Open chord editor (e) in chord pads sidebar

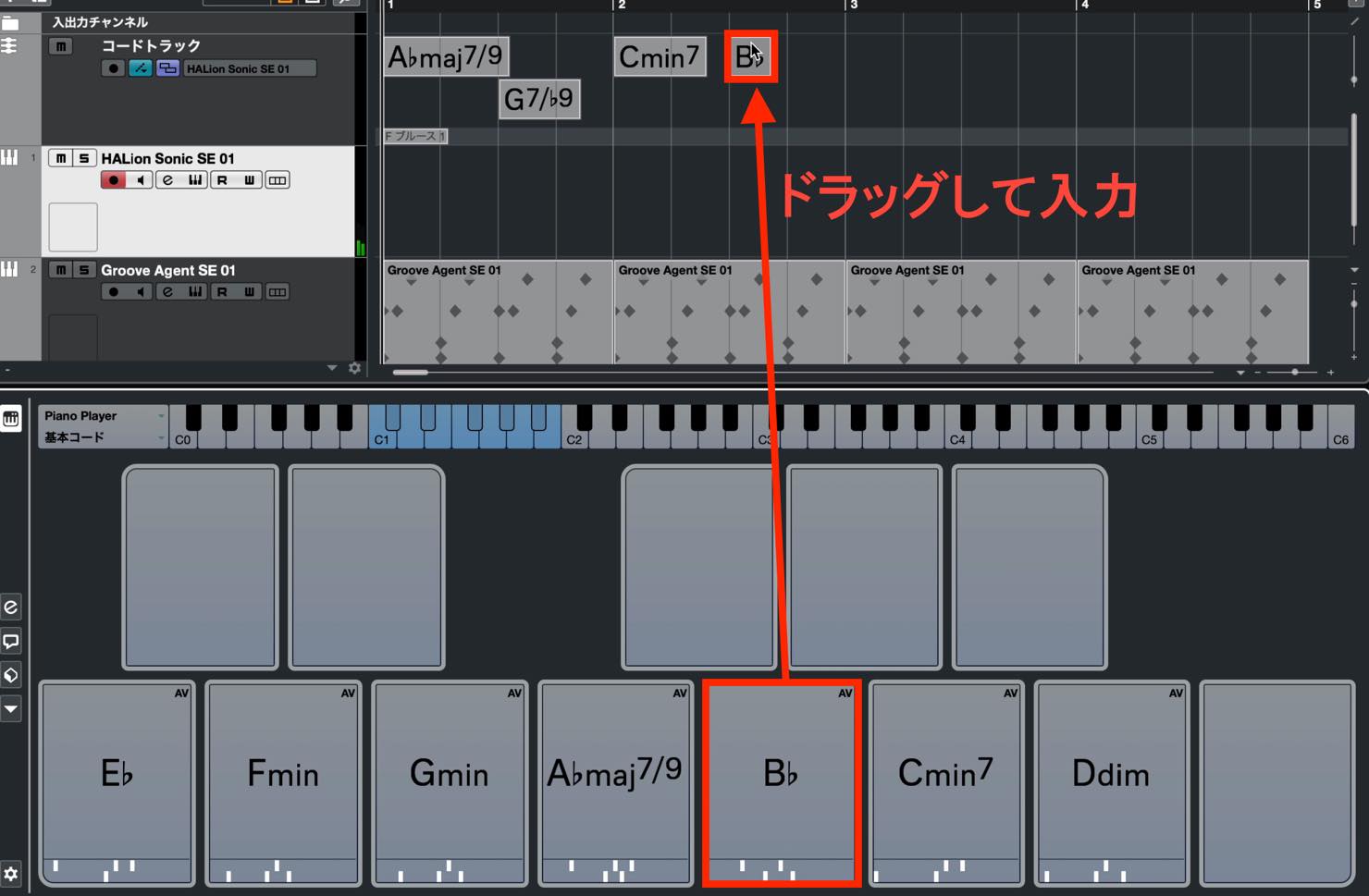(x=11, y=608)
